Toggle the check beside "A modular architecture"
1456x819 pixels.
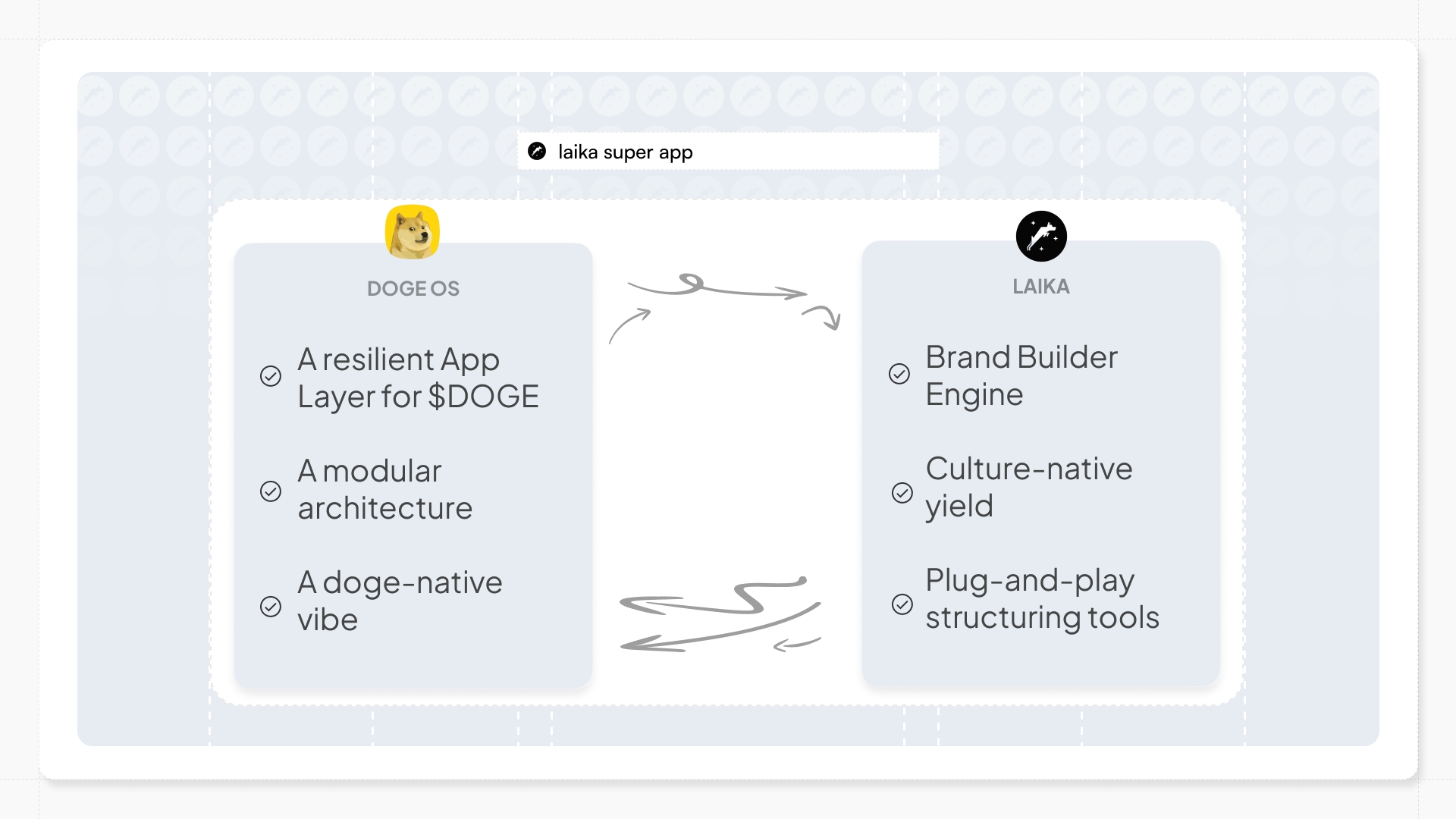(271, 491)
